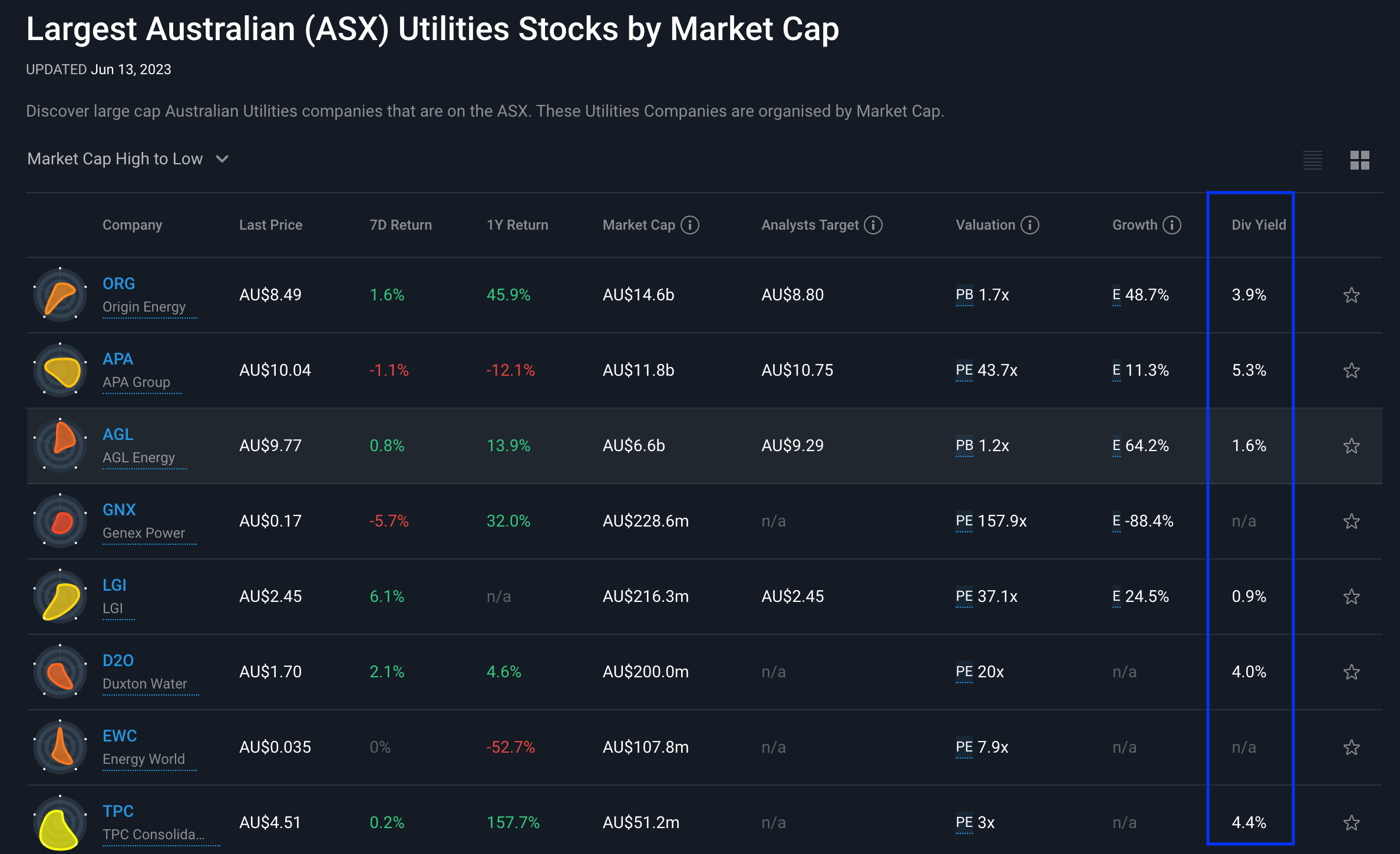
Task: Click the 7D Return column header
Action: coord(400,225)
